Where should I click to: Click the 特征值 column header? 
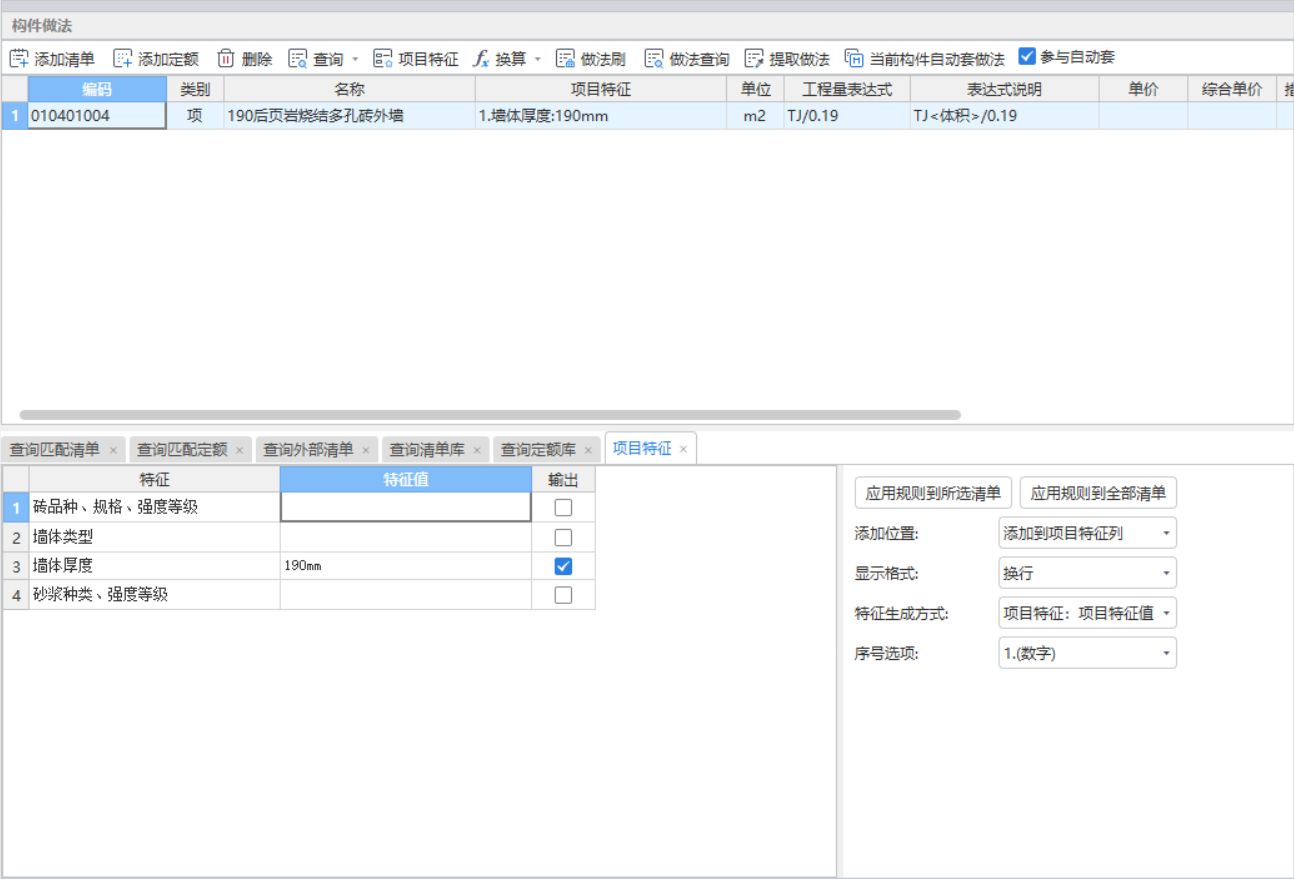tap(406, 480)
